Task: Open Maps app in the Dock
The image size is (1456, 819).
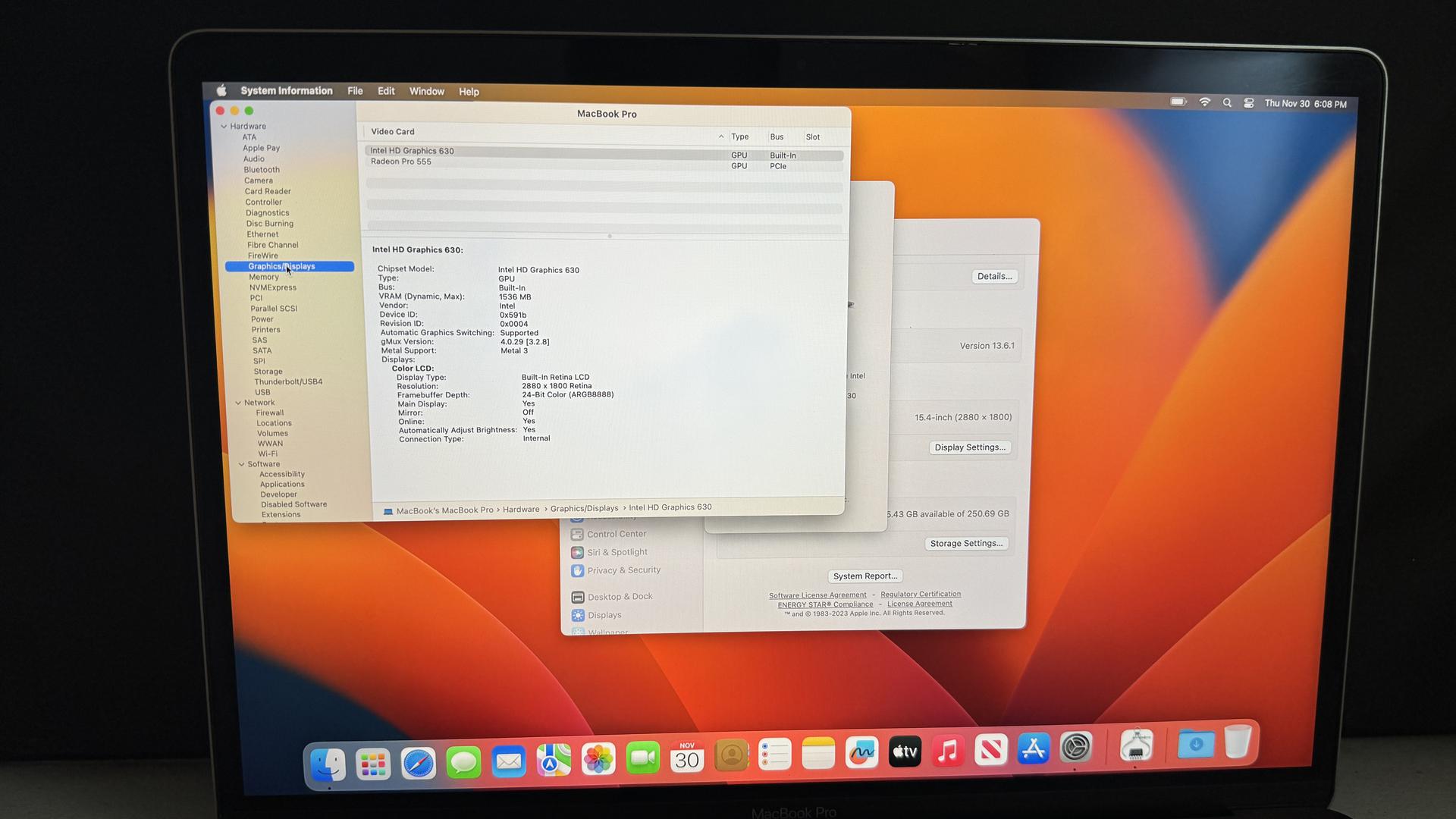Action: (554, 760)
